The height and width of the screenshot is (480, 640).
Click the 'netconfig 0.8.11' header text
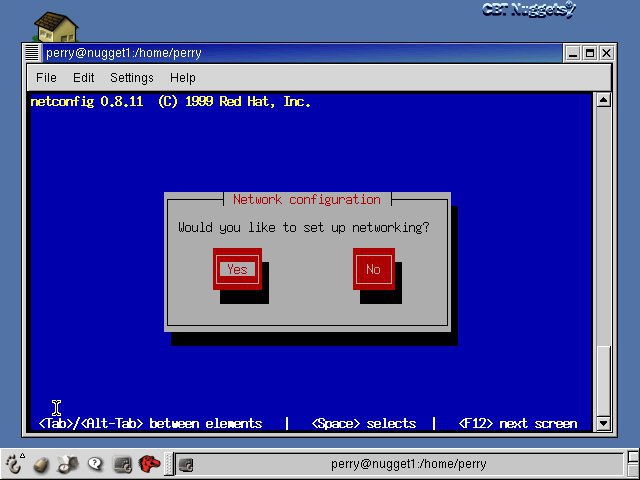click(x=87, y=102)
